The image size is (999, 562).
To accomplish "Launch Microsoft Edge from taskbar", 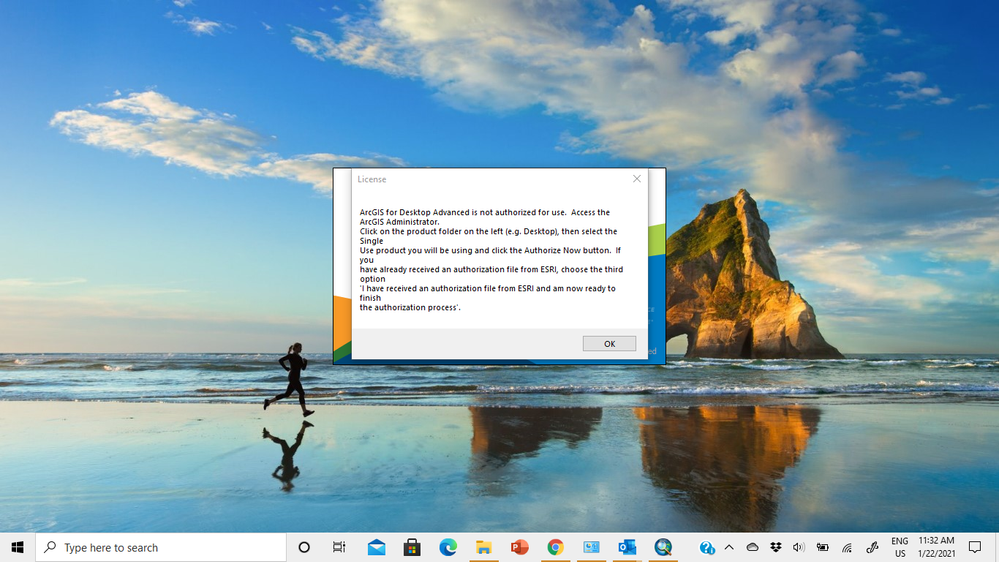I will (448, 547).
